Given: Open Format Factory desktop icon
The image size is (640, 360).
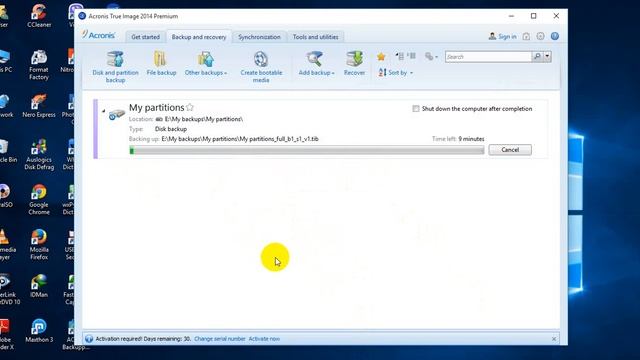Looking at the screenshot, I should (39, 64).
